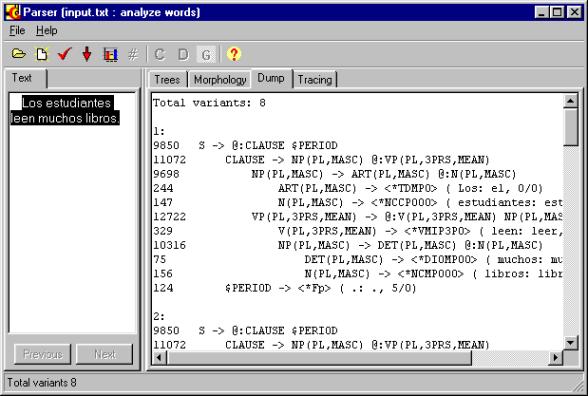Click the horizontal scrollbar right arrow
This screenshot has height=396, width=588.
pos(555,358)
